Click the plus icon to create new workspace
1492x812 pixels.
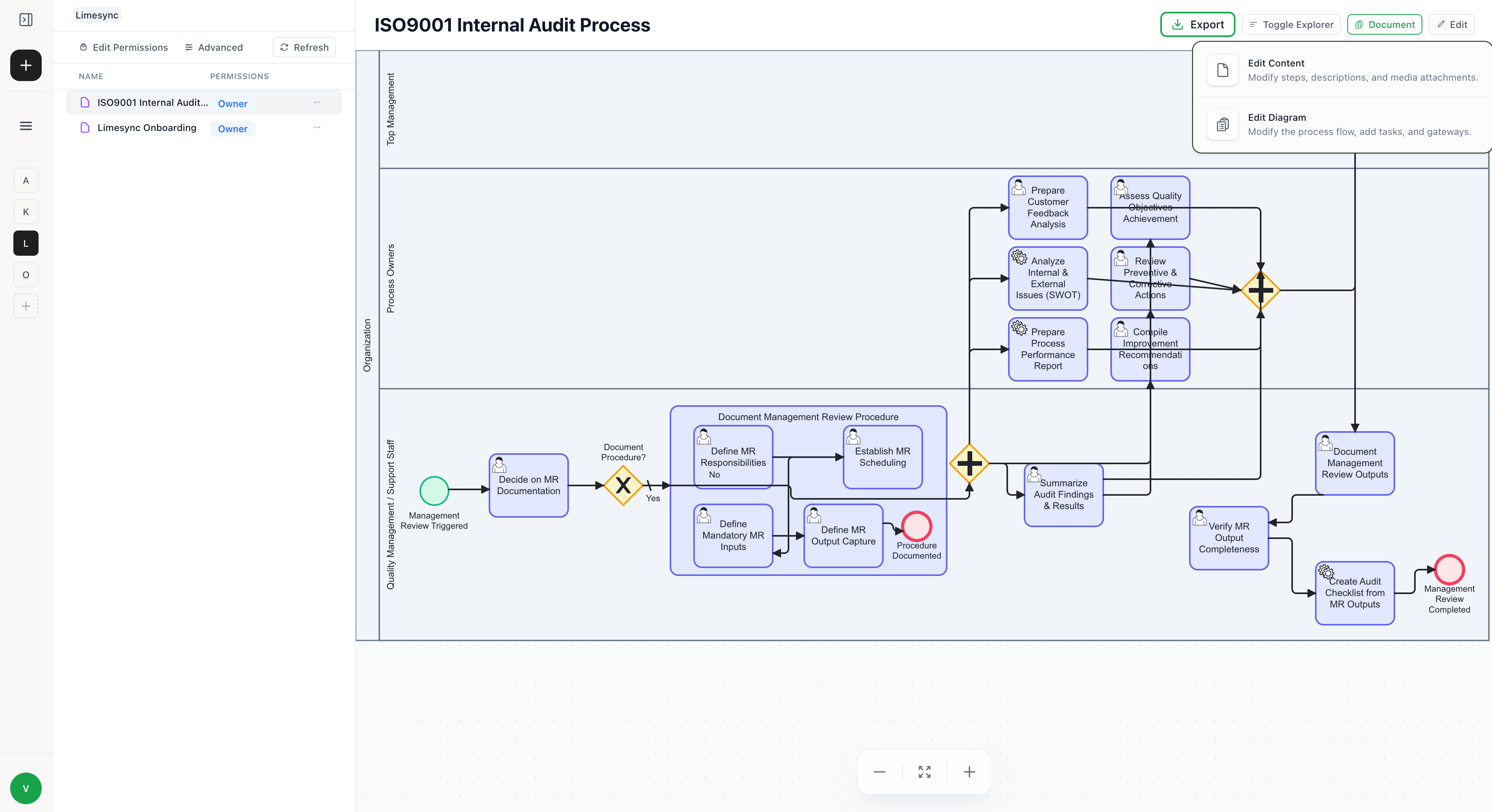coord(26,65)
